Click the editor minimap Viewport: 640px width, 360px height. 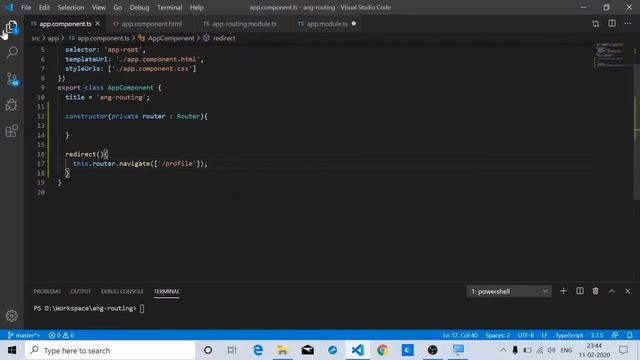click(612, 55)
